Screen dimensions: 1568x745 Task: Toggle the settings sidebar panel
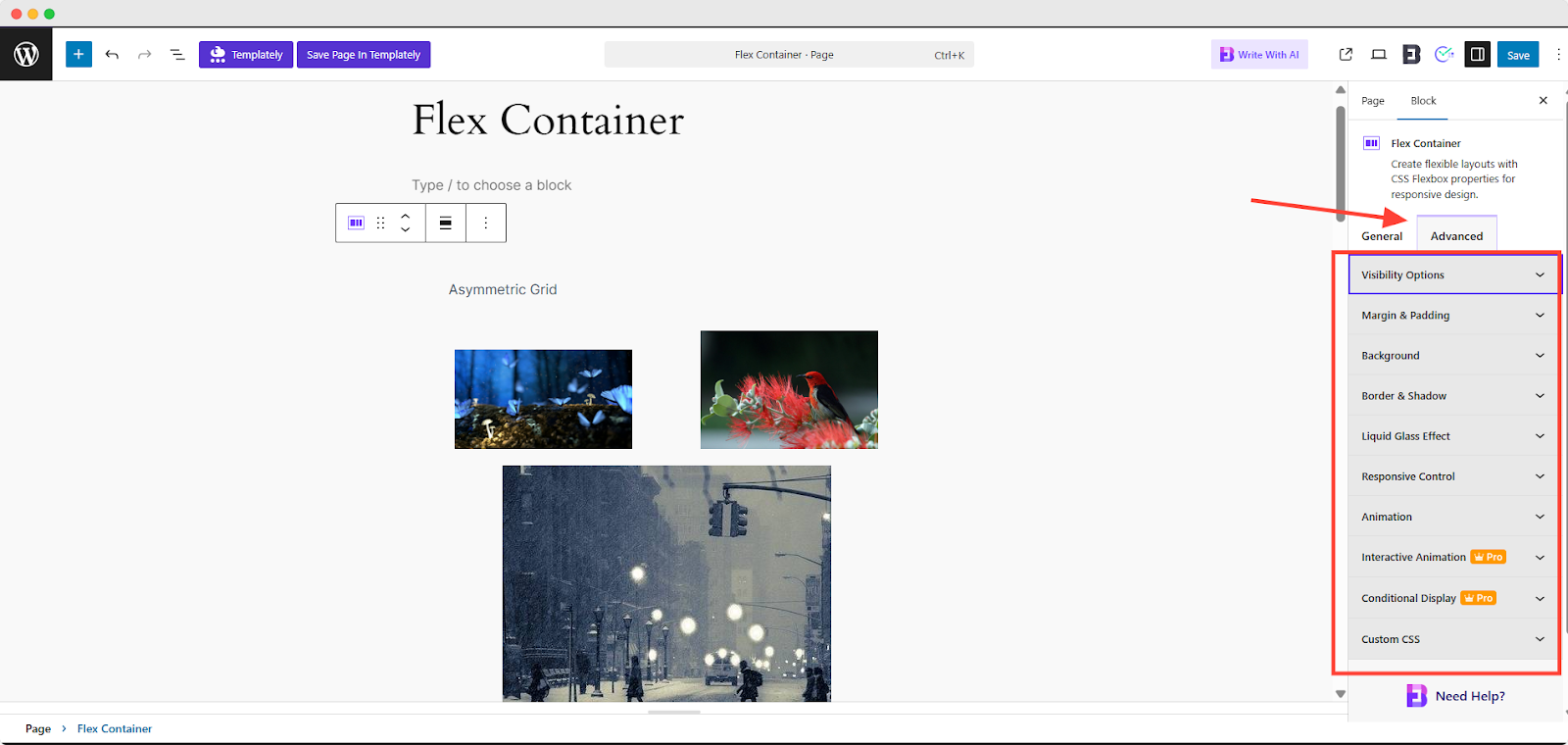1478,55
